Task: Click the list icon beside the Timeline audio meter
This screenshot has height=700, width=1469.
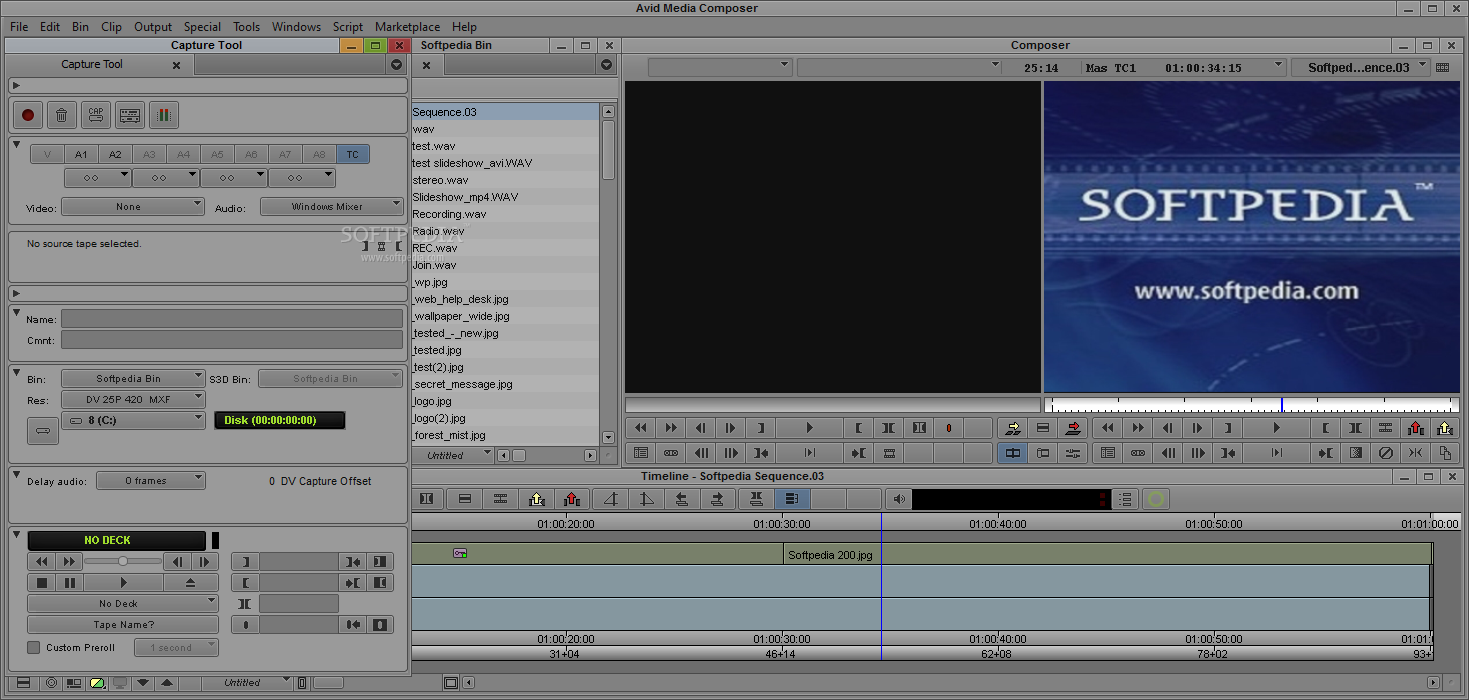Action: pos(1126,498)
